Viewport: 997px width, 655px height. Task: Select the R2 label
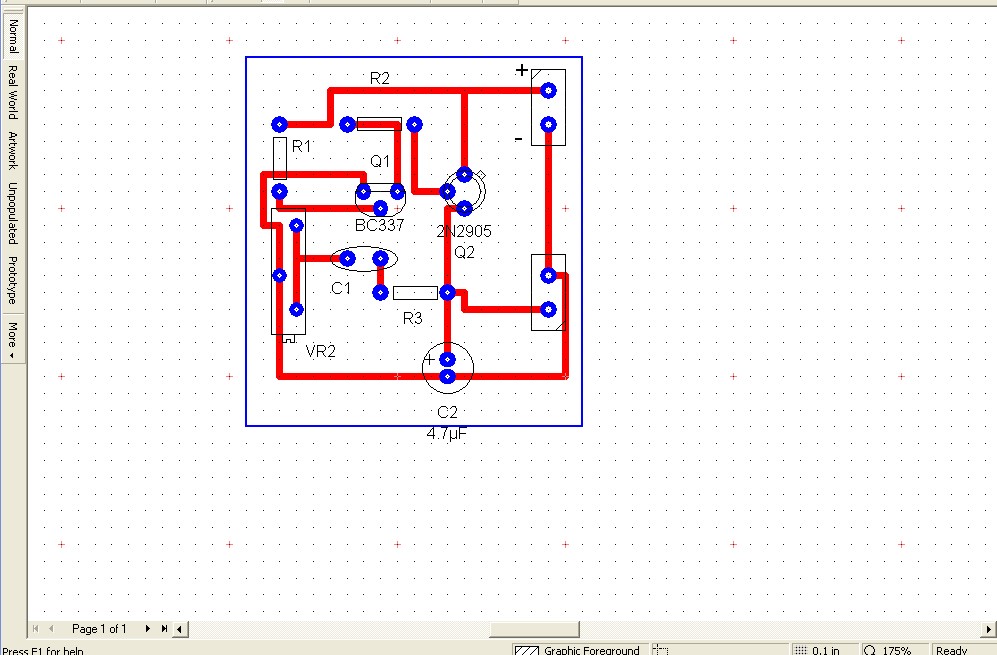[380, 78]
